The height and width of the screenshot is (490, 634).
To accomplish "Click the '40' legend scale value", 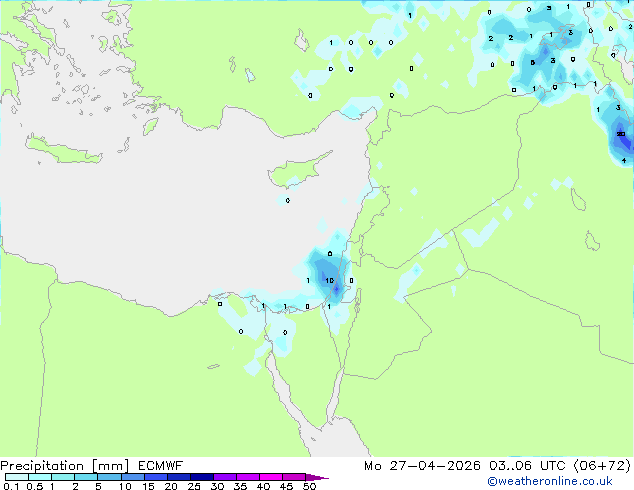I will 263,486.
